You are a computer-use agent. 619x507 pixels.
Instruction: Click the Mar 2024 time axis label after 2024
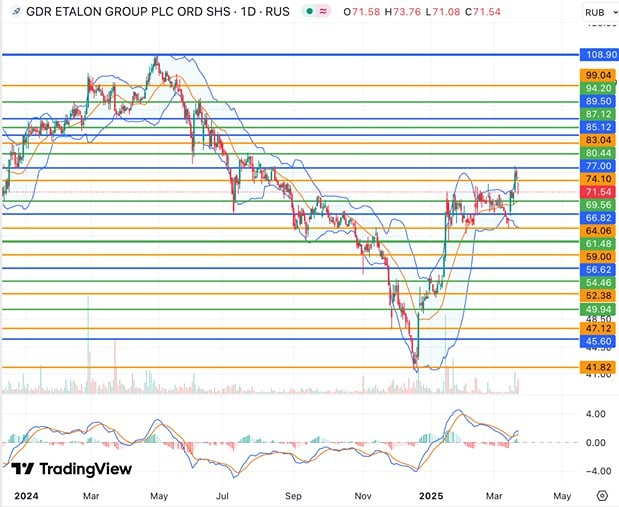91,496
